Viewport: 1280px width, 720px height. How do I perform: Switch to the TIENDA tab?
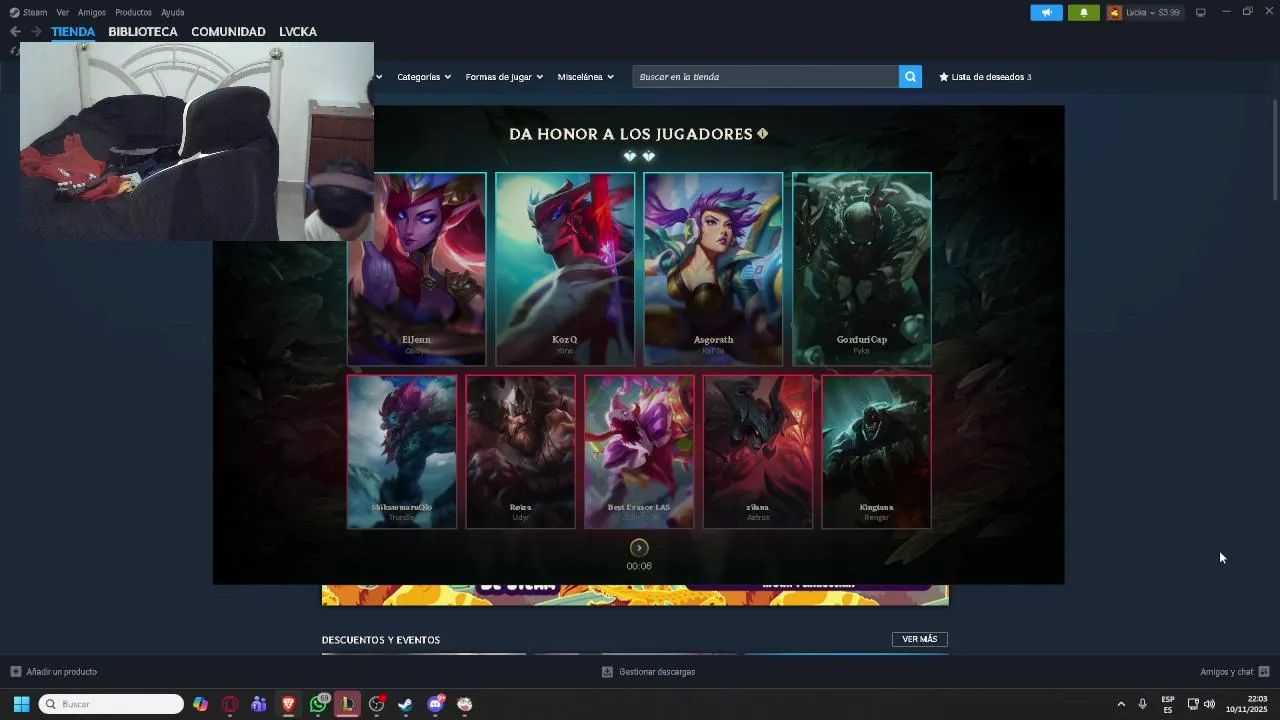(73, 31)
